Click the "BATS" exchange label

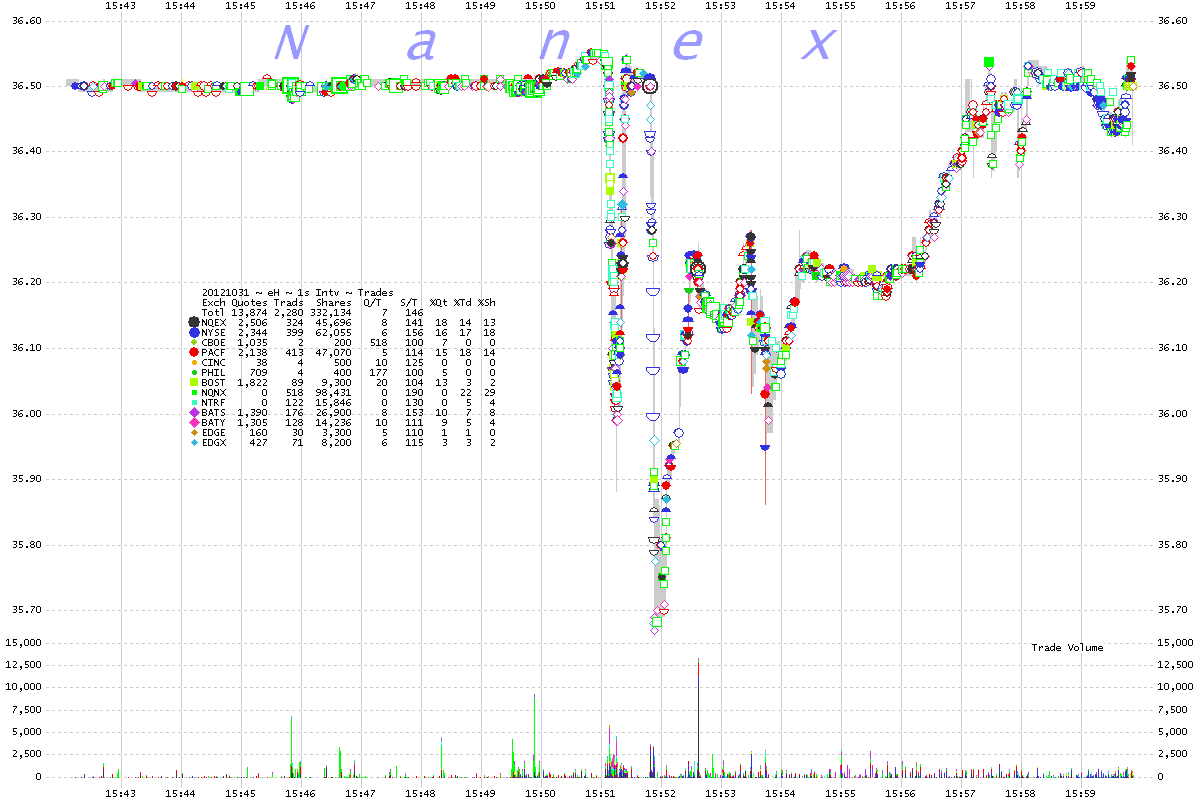coord(214,412)
